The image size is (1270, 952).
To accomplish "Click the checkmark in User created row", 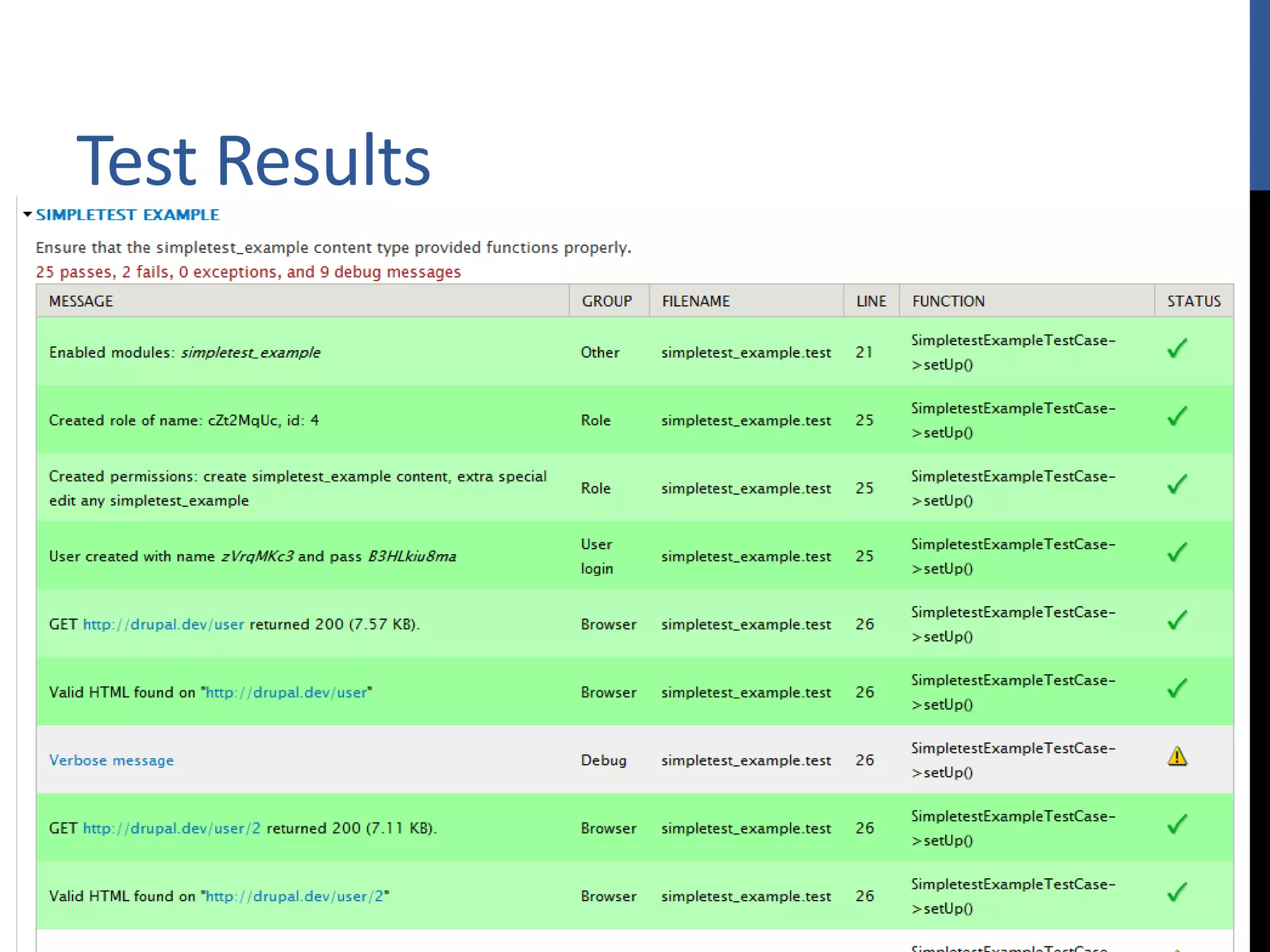I will tap(1176, 552).
